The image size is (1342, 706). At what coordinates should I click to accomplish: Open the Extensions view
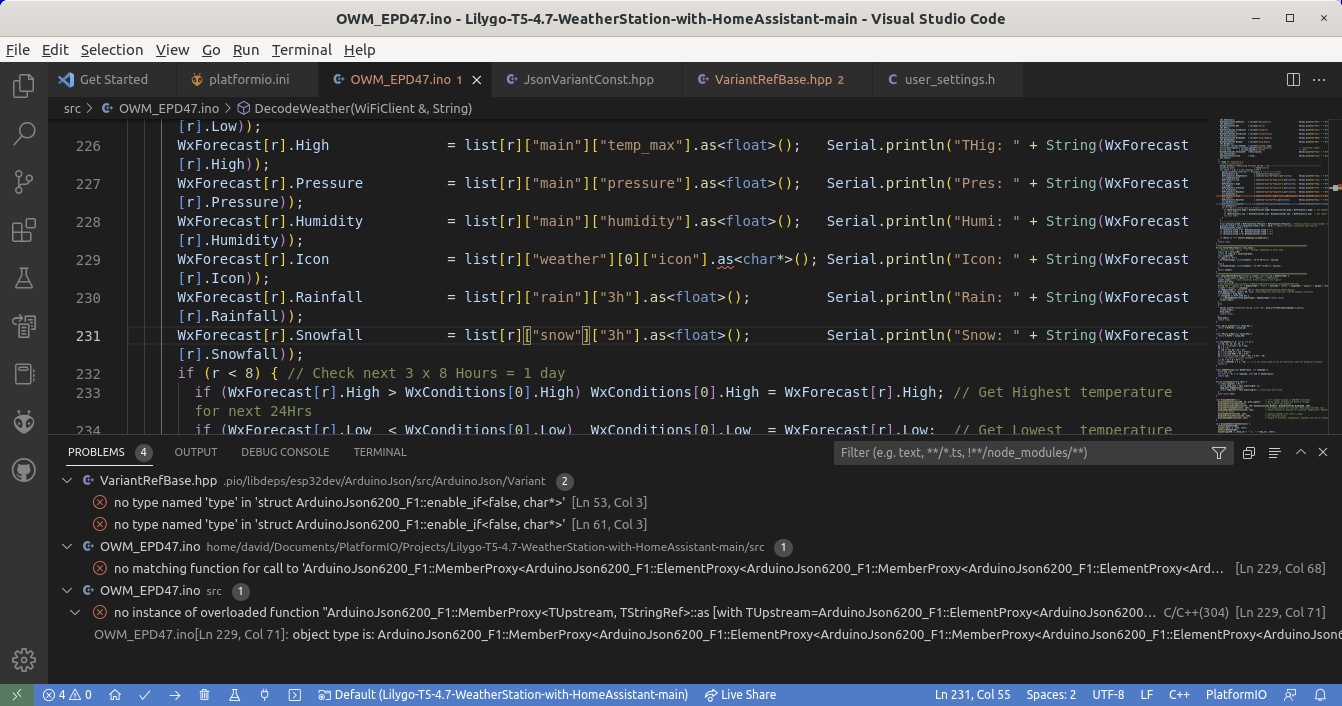[x=23, y=230]
